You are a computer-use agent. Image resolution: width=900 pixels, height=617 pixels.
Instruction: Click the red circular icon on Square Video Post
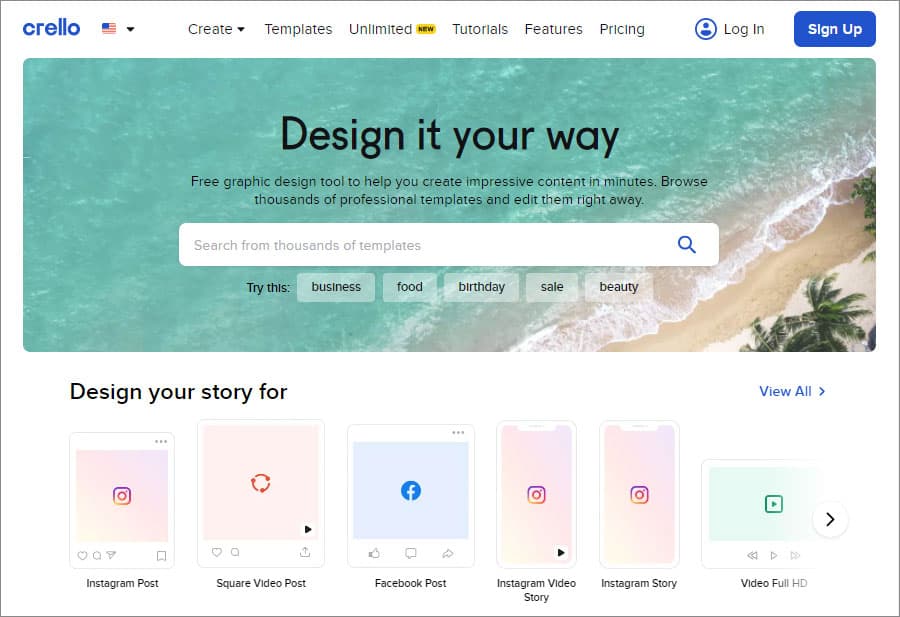click(261, 483)
